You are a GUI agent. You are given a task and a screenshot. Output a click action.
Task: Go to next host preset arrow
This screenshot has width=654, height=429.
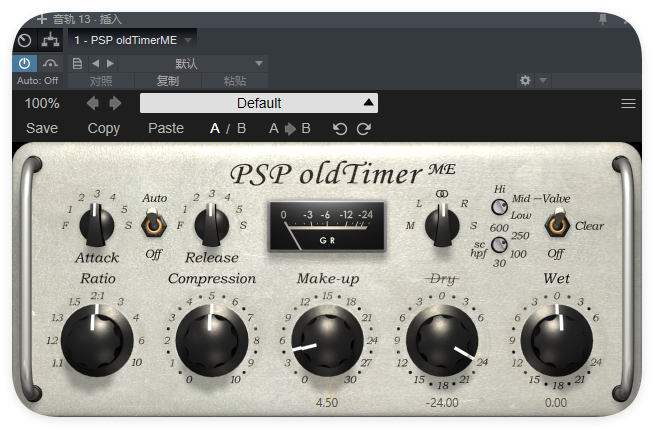(x=110, y=63)
